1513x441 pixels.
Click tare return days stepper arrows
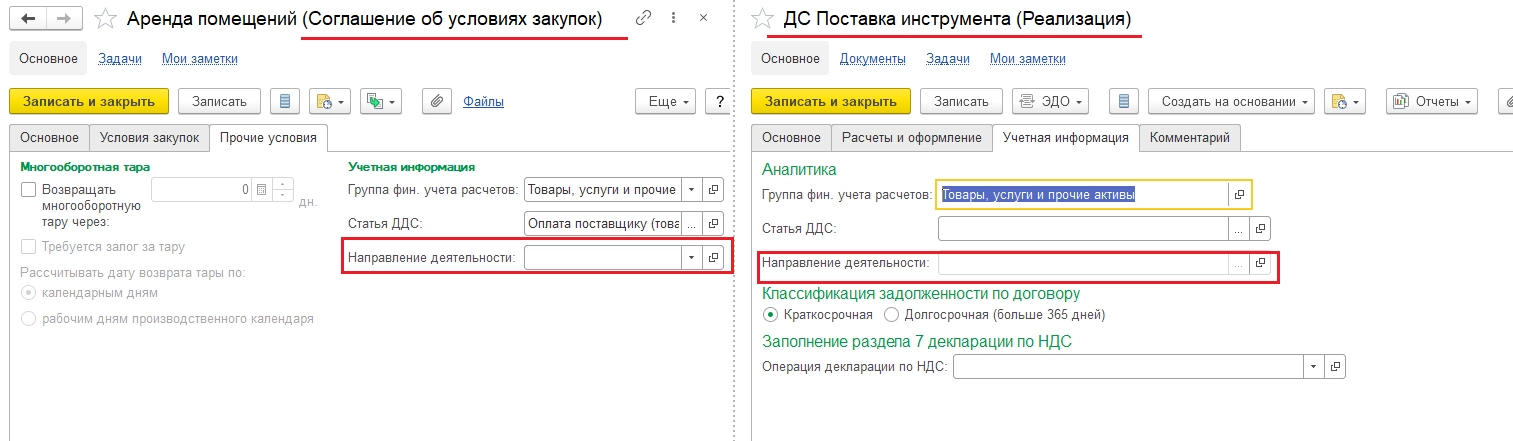pos(282,189)
